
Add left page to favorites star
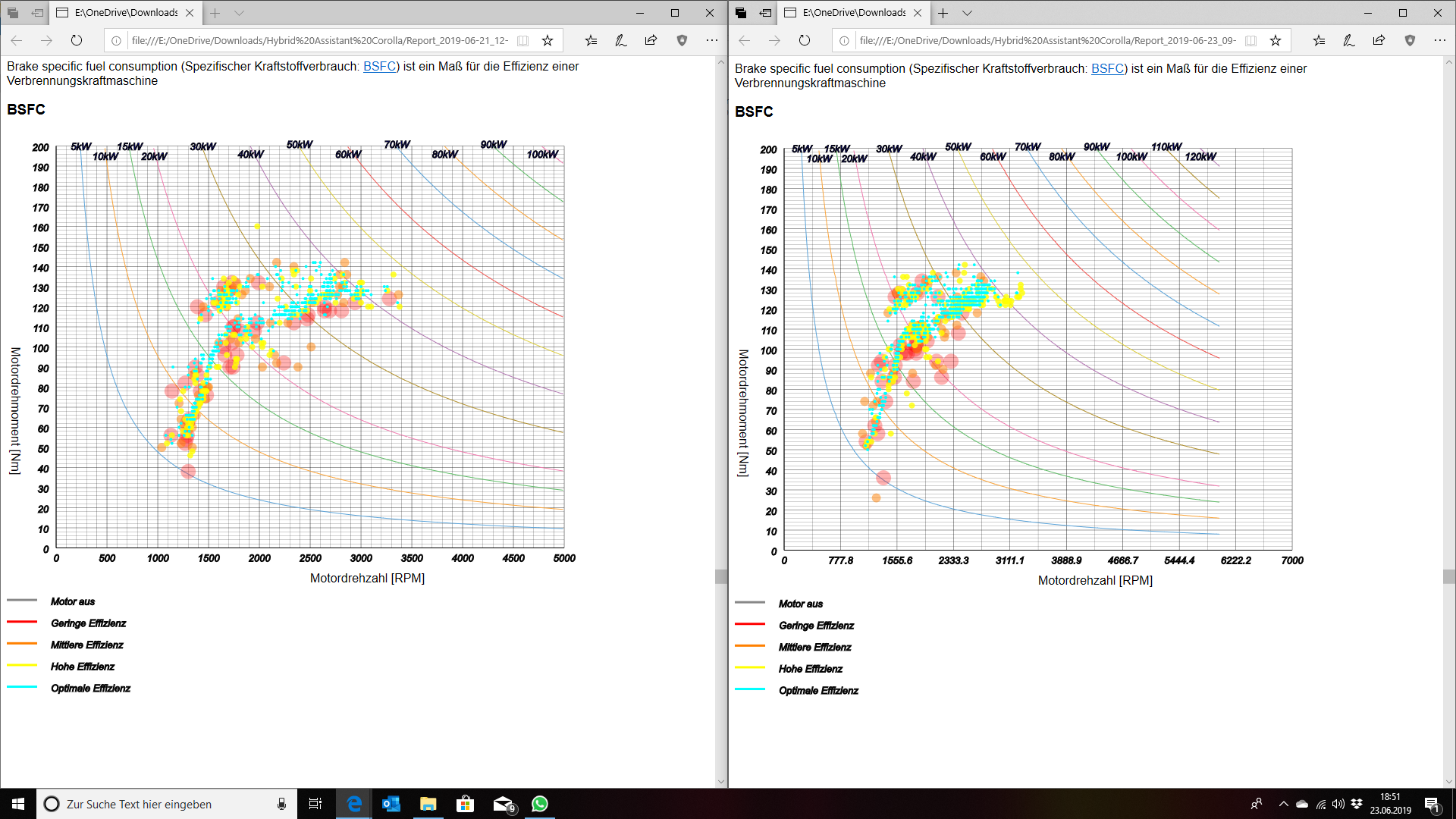(548, 40)
